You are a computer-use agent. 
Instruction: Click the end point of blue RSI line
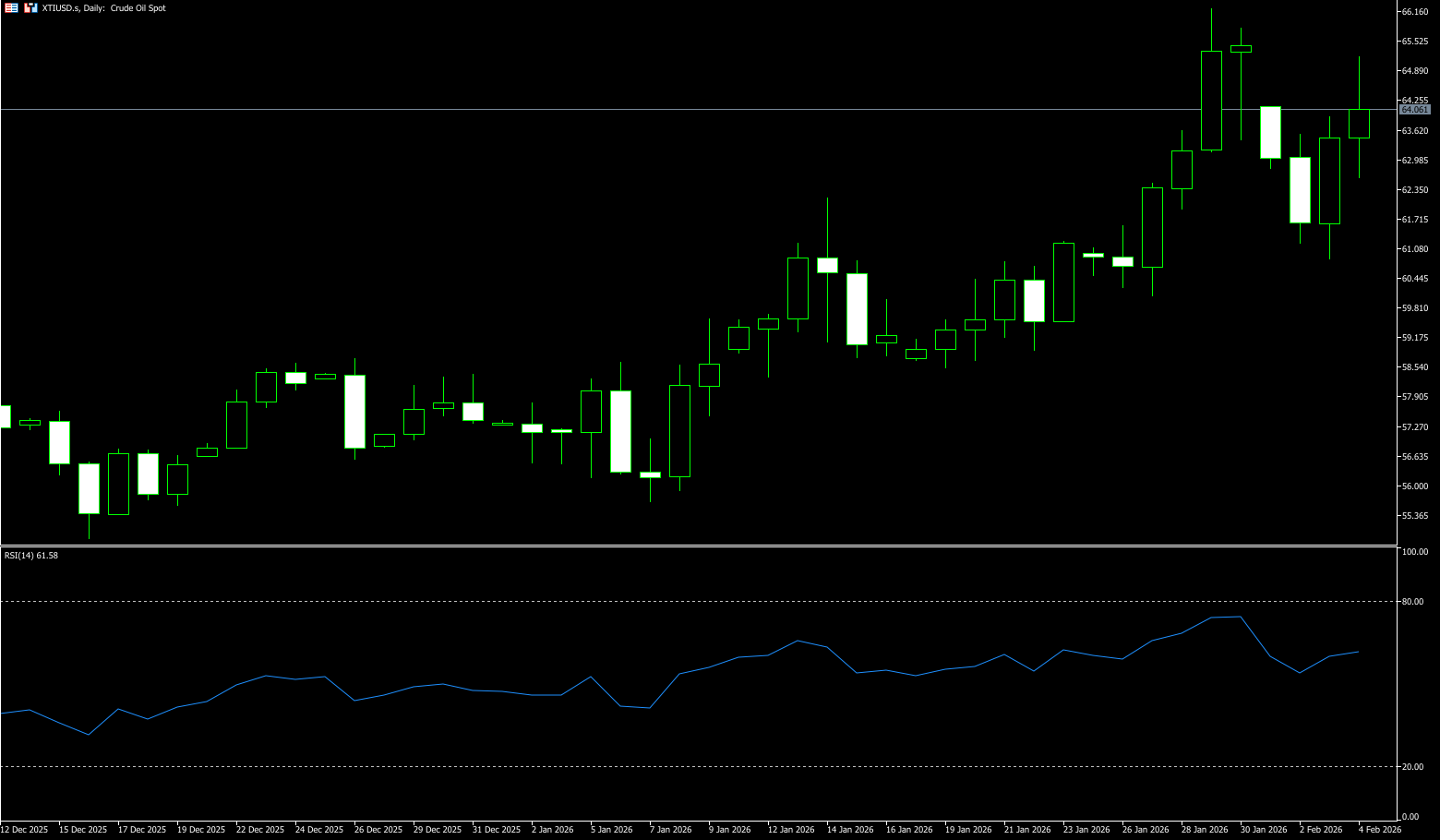[1359, 652]
